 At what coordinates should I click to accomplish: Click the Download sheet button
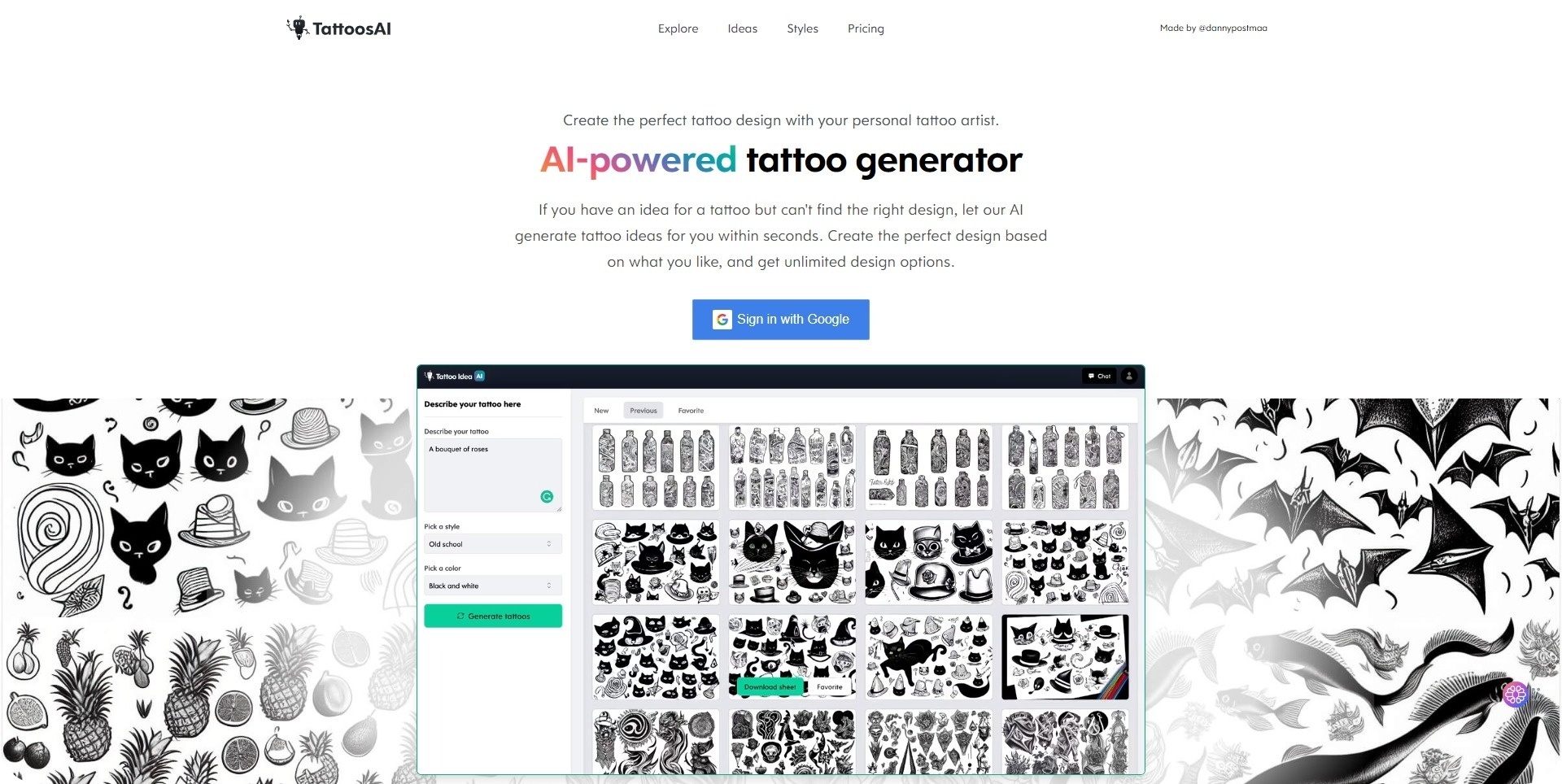click(770, 687)
